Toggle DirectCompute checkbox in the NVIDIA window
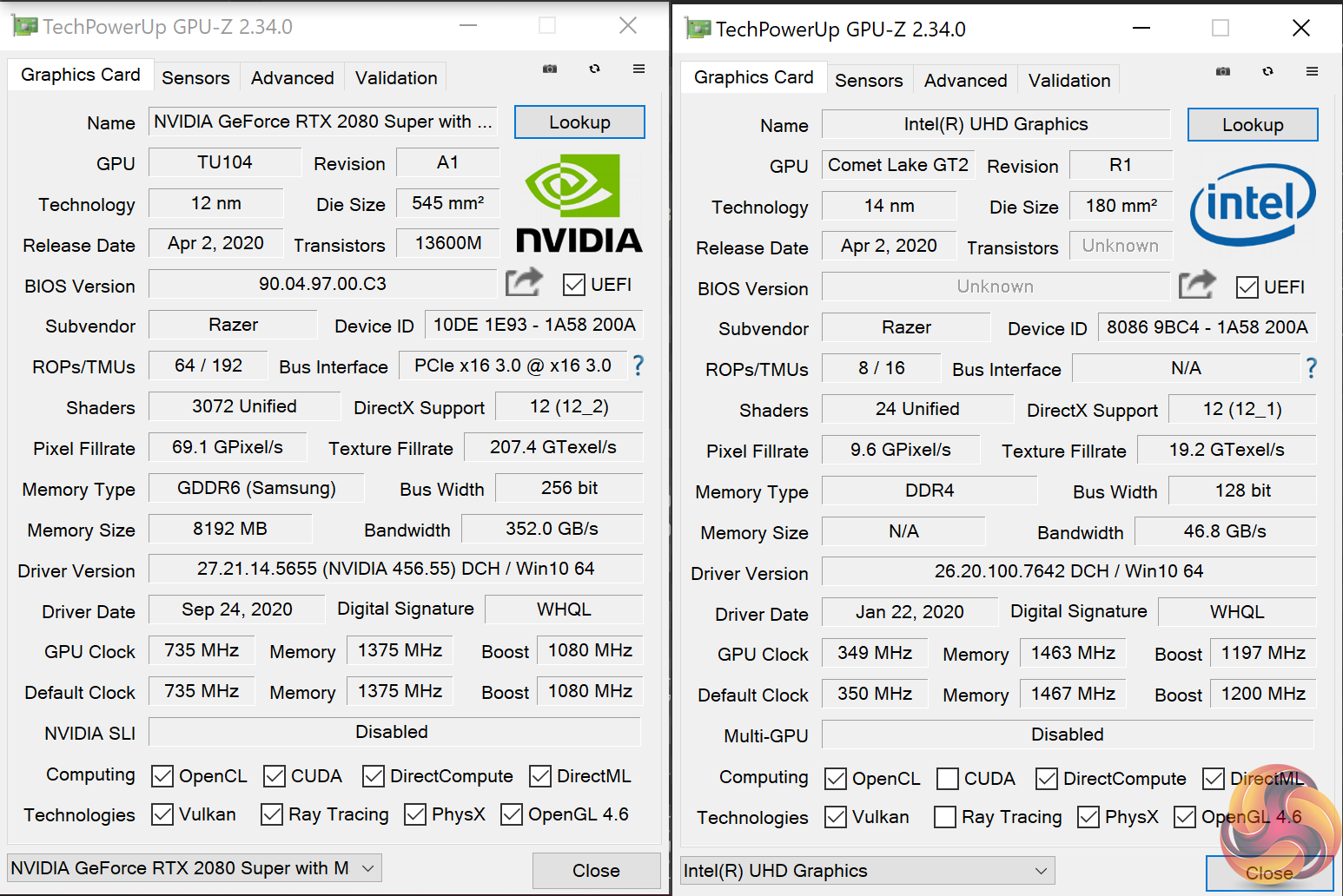Viewport: 1343px width, 896px height. pos(373,776)
